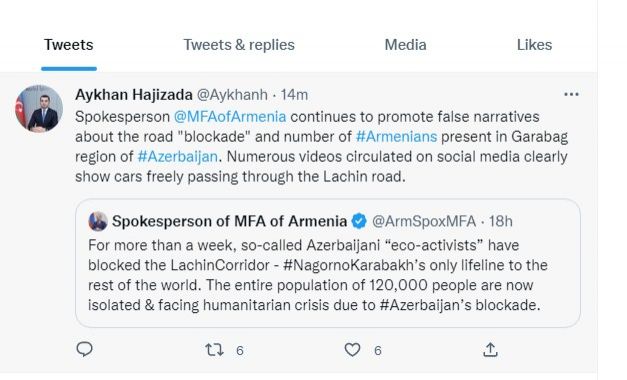Open the Likes tab
This screenshot has width=627, height=380.
point(534,45)
